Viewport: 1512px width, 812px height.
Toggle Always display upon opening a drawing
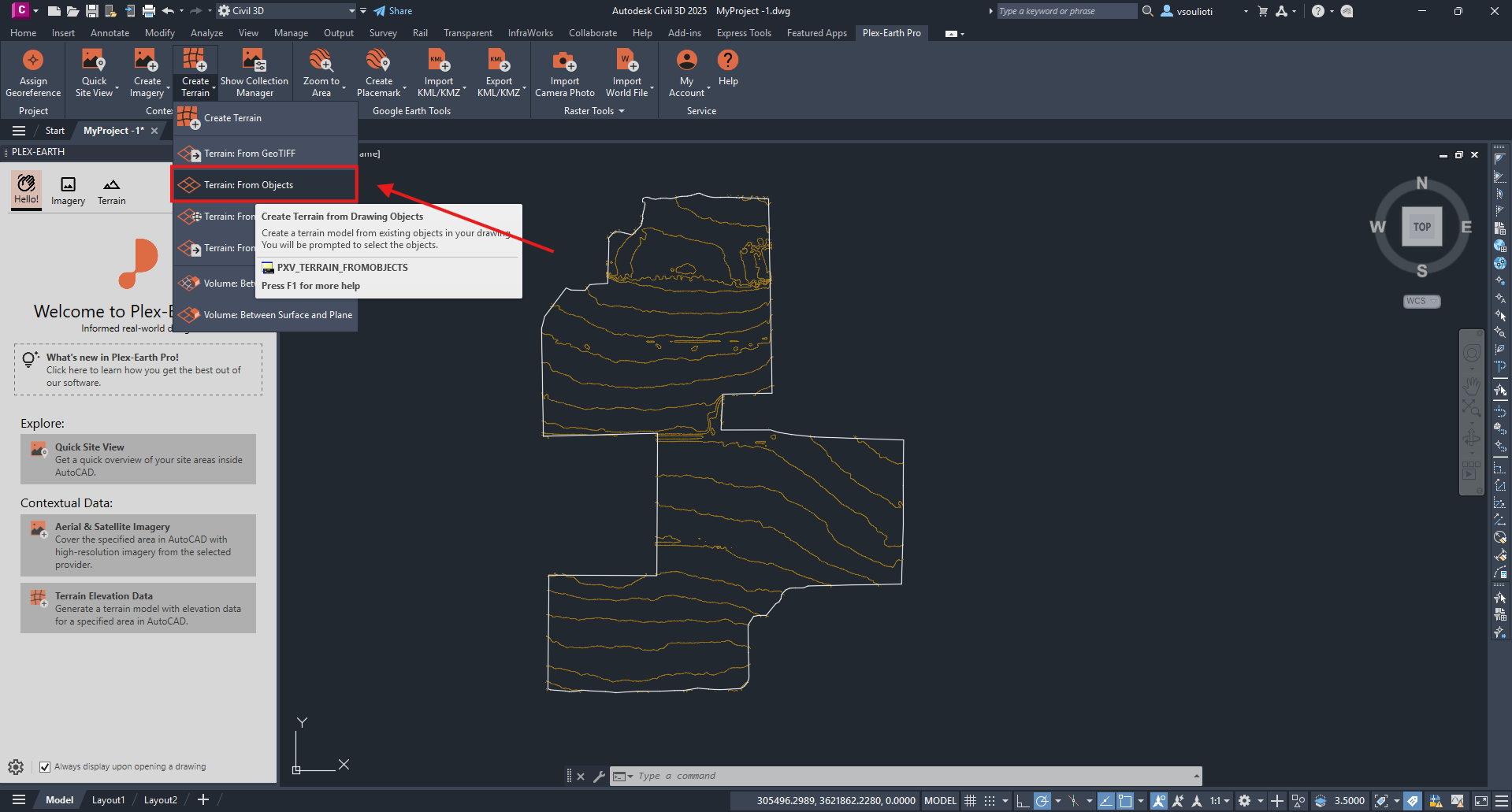(x=45, y=766)
